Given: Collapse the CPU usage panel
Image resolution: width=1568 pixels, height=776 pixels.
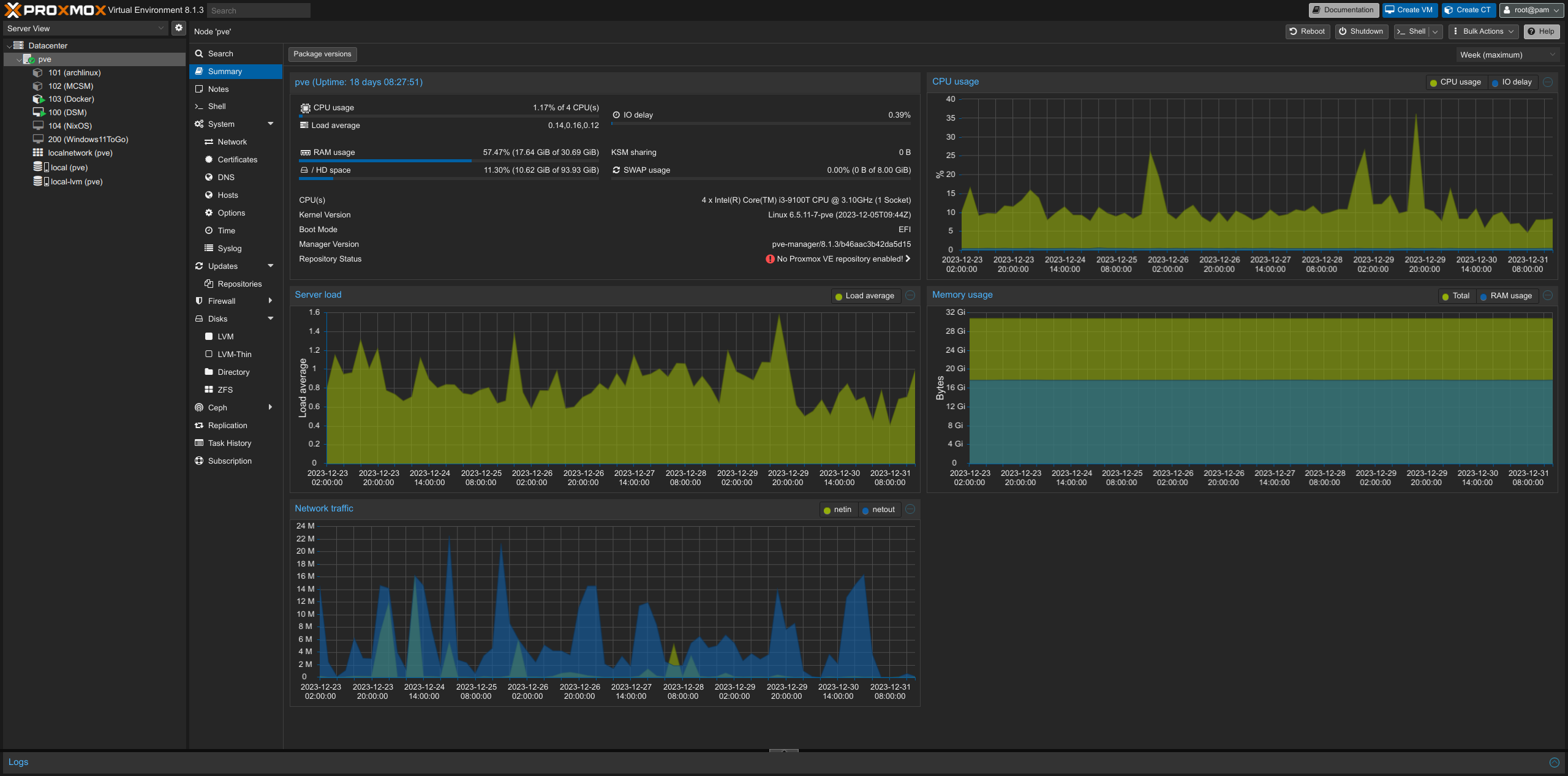Looking at the screenshot, I should coord(1548,82).
